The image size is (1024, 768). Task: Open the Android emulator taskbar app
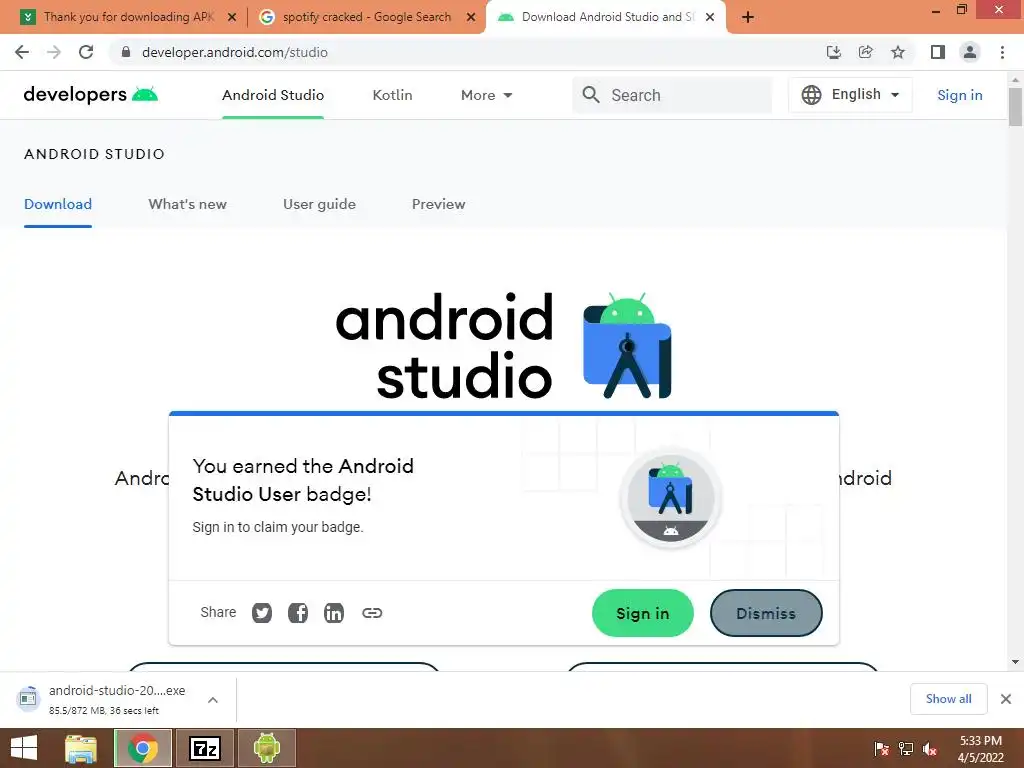pos(266,748)
